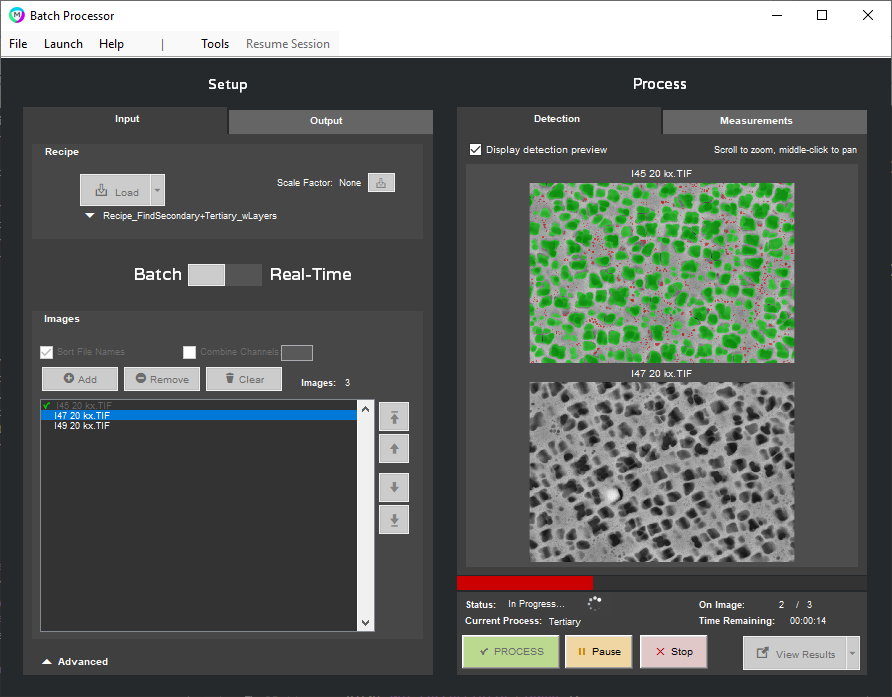
Task: Click the Pause processing button
Action: click(x=598, y=651)
